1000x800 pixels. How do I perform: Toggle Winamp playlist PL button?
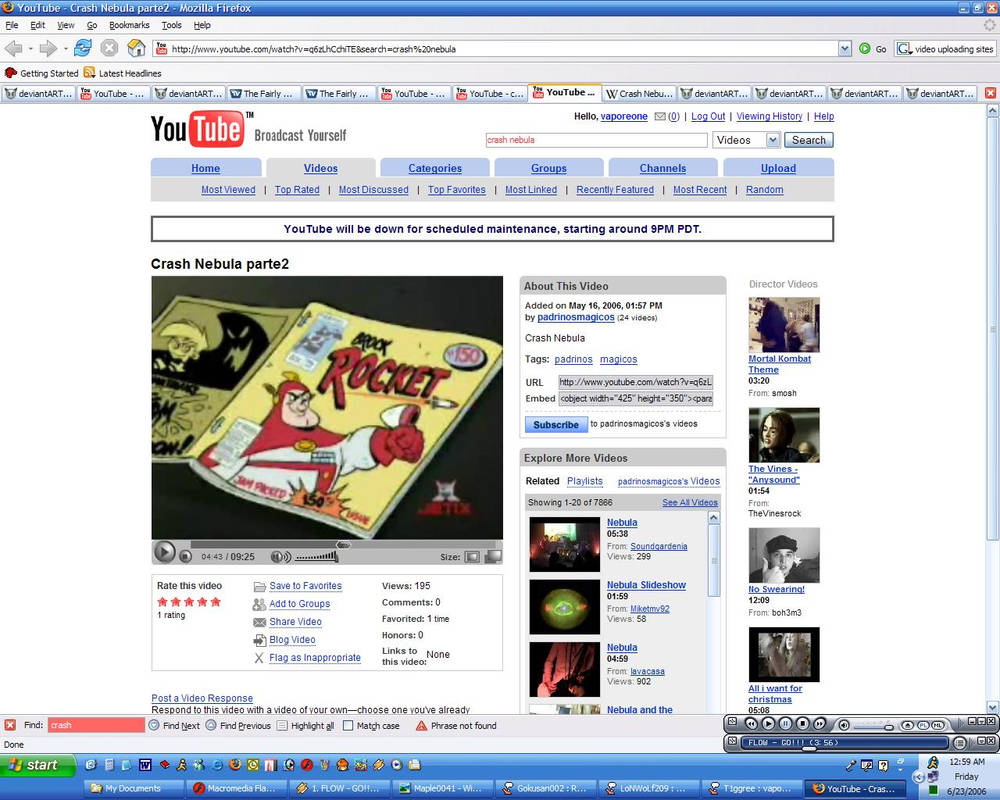click(922, 725)
